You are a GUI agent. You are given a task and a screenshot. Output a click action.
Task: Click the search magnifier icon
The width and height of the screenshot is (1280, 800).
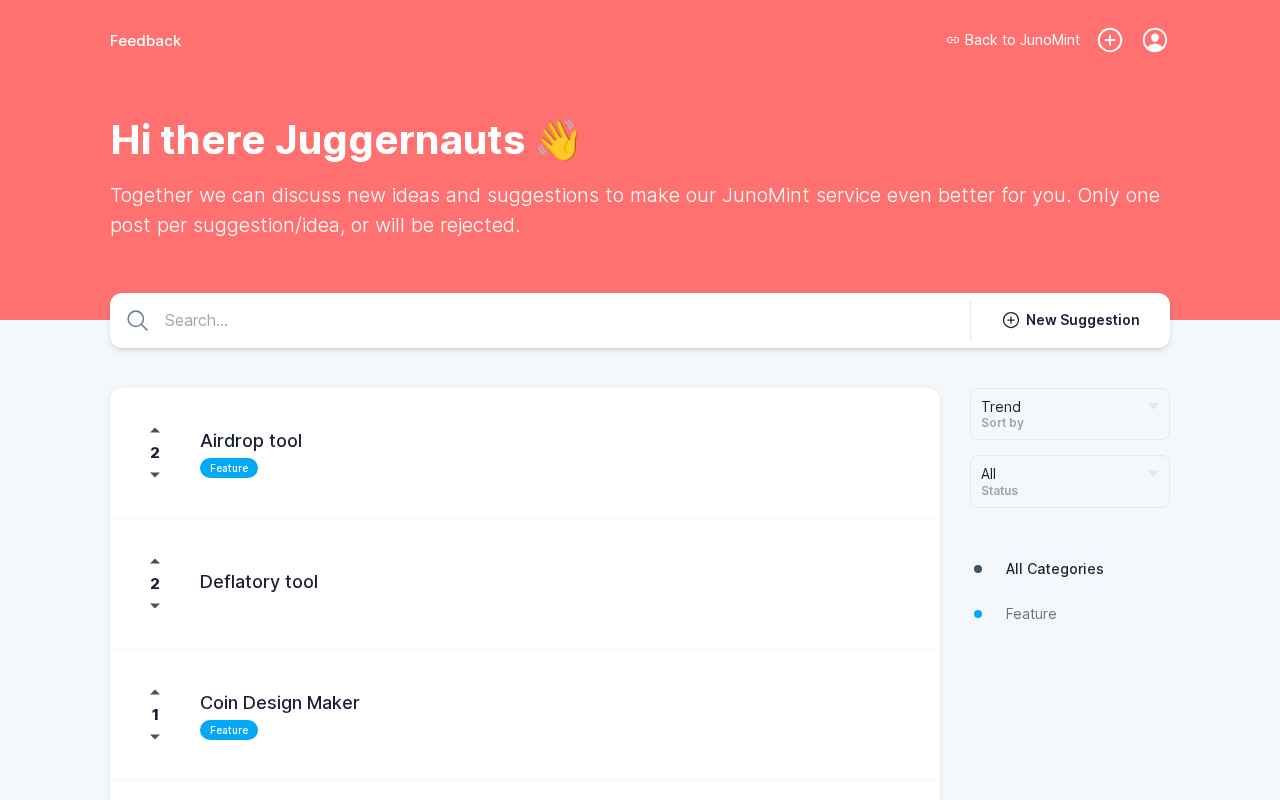[x=138, y=321]
